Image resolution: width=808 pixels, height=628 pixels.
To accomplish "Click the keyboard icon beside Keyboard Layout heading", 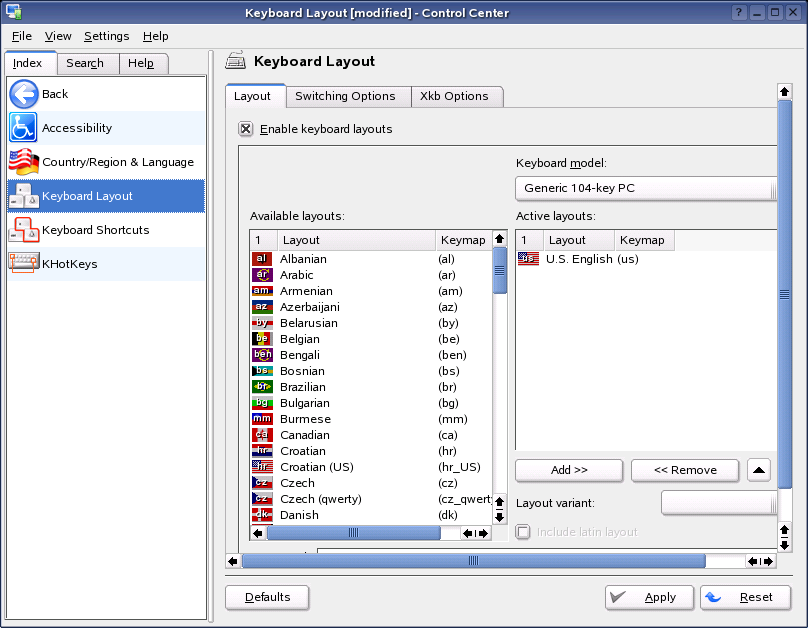I will (235, 60).
